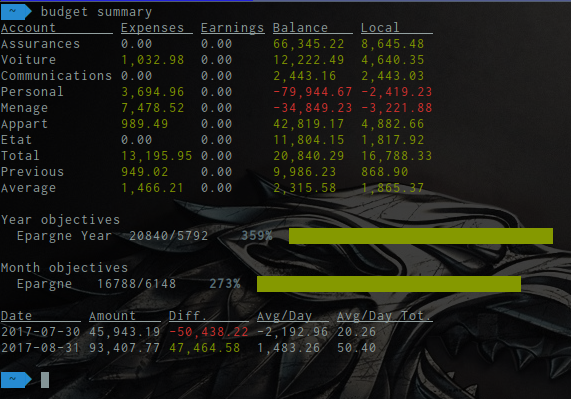The width and height of the screenshot is (571, 399).
Task: Click the Year objectives progress bar
Action: pos(421,236)
